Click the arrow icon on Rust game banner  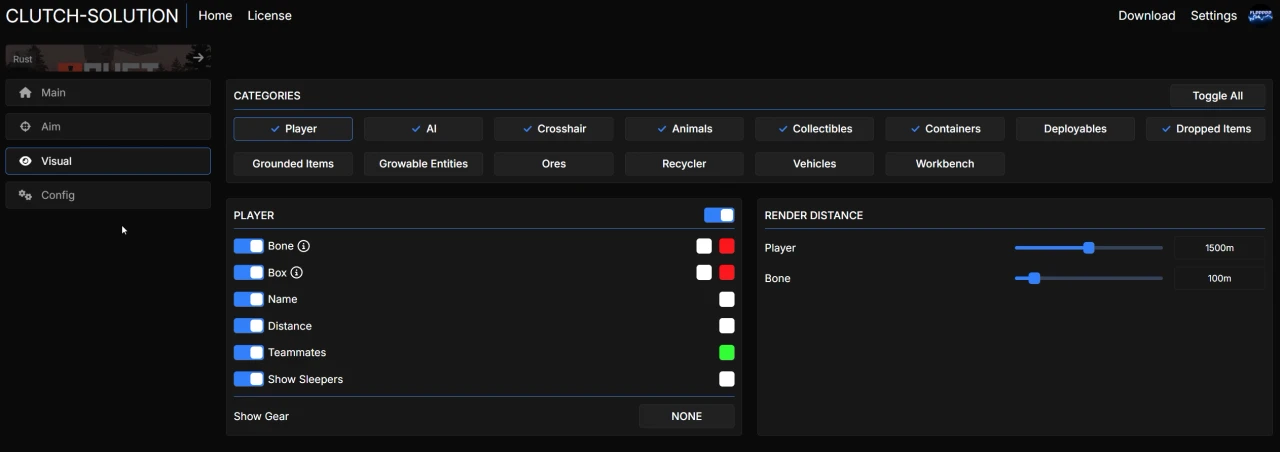pyautogui.click(x=198, y=58)
